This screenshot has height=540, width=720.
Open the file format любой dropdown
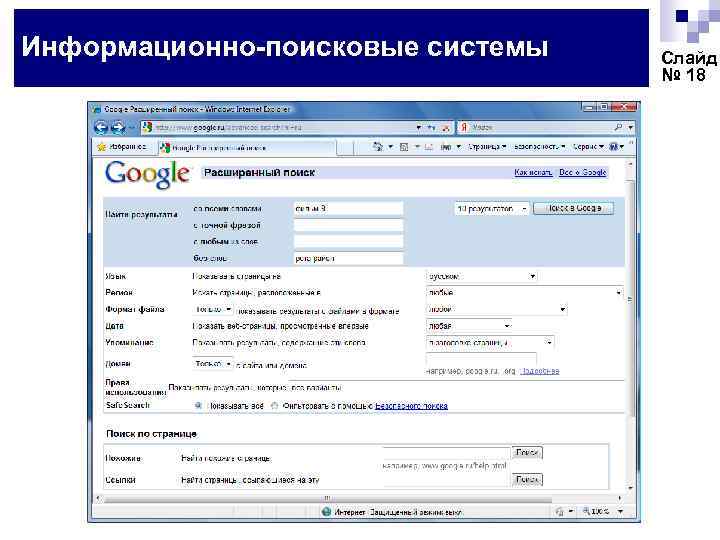[496, 309]
